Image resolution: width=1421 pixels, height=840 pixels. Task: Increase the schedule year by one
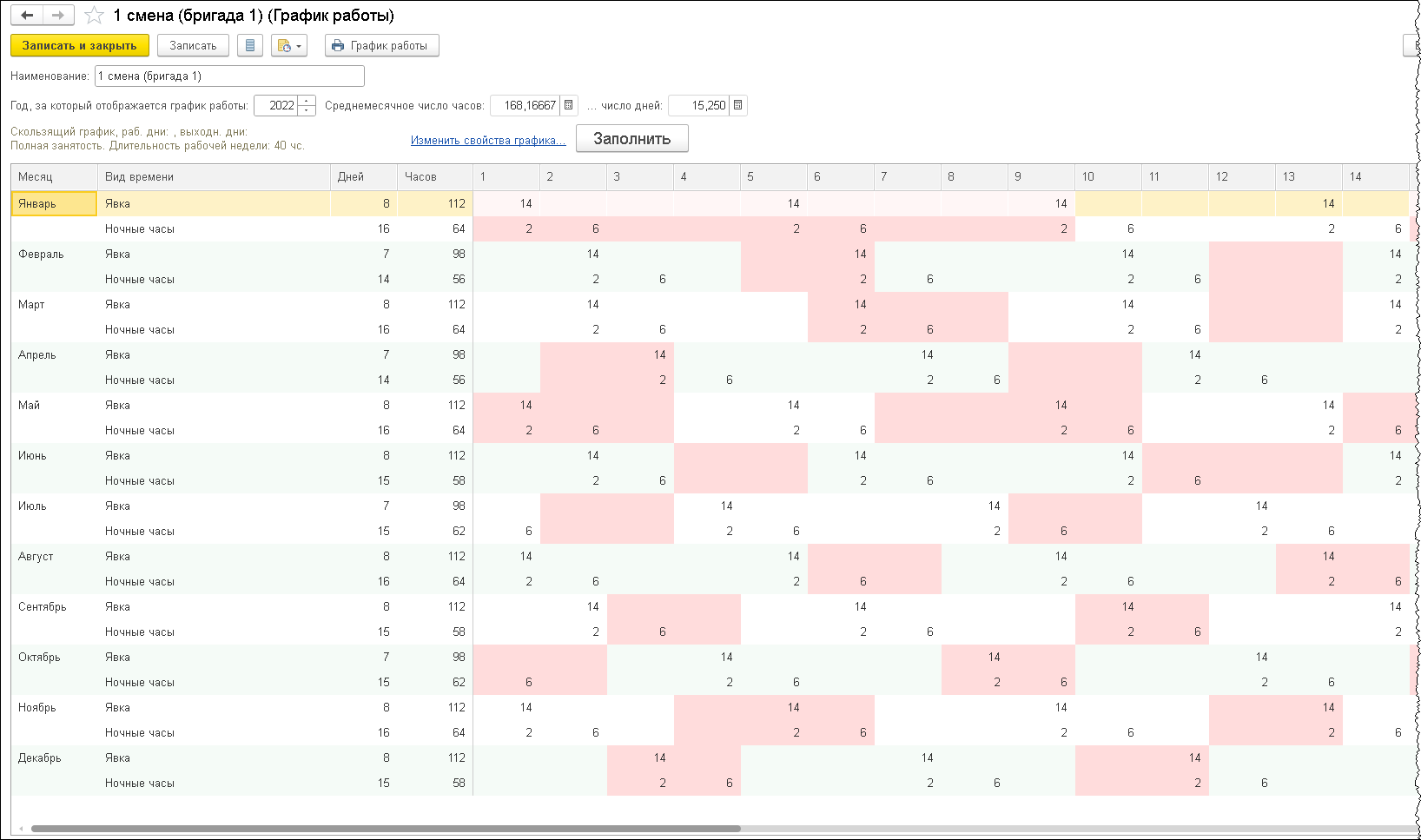307,101
